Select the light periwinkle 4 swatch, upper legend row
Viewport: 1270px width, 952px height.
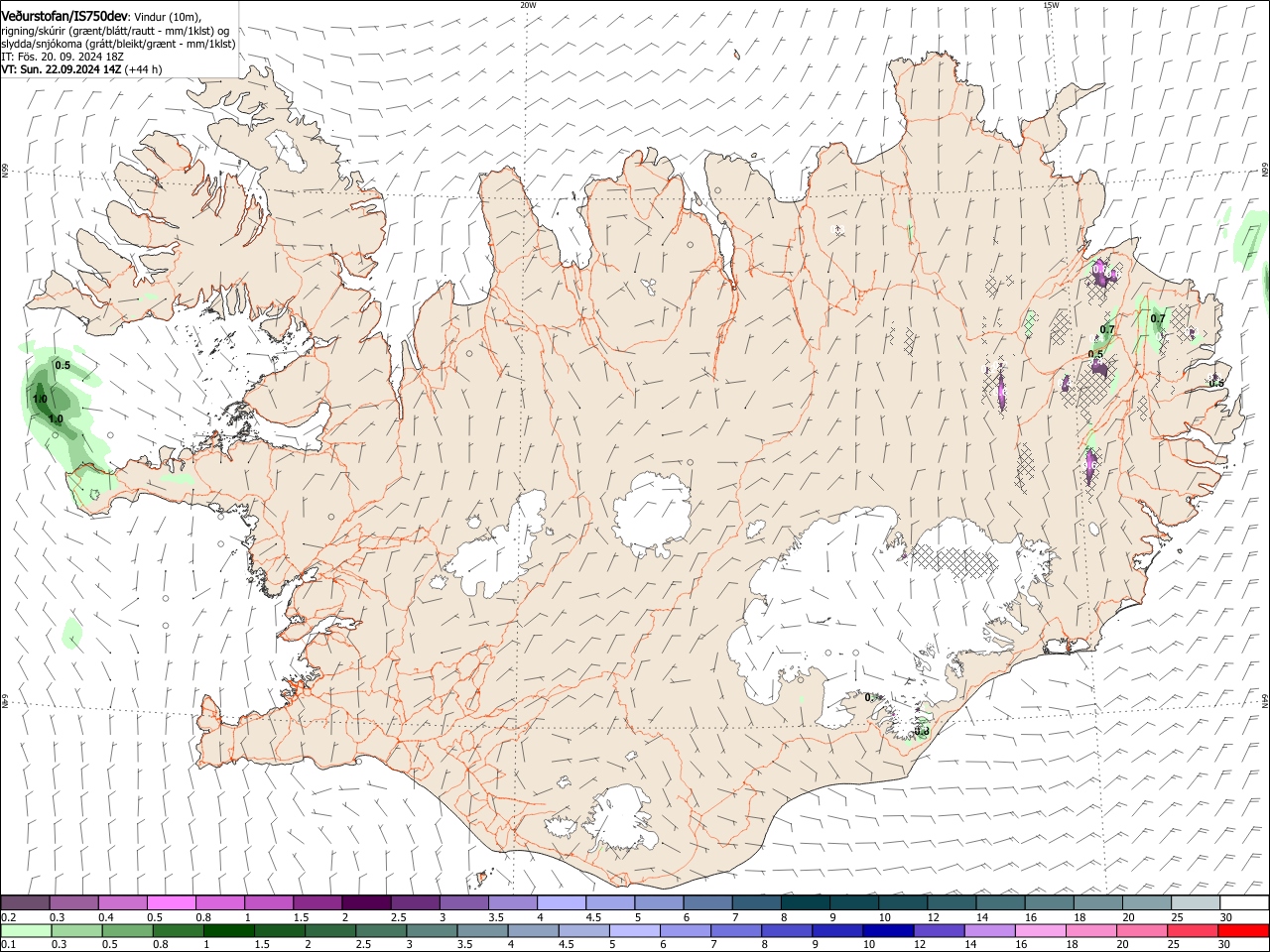561,902
